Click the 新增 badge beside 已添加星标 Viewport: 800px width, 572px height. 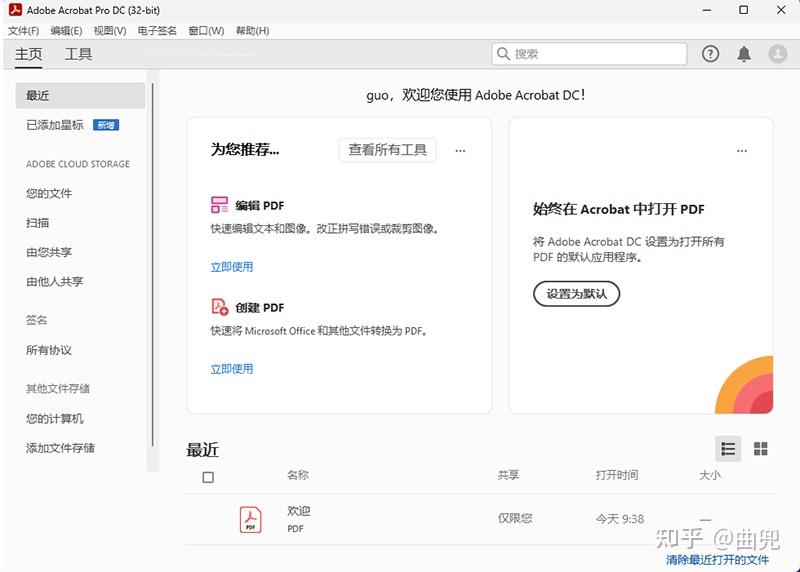click(106, 125)
